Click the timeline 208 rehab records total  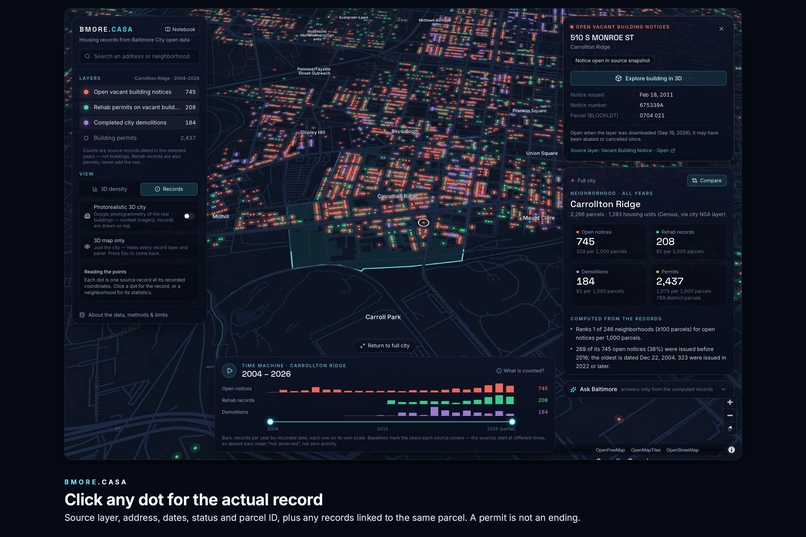(x=543, y=400)
